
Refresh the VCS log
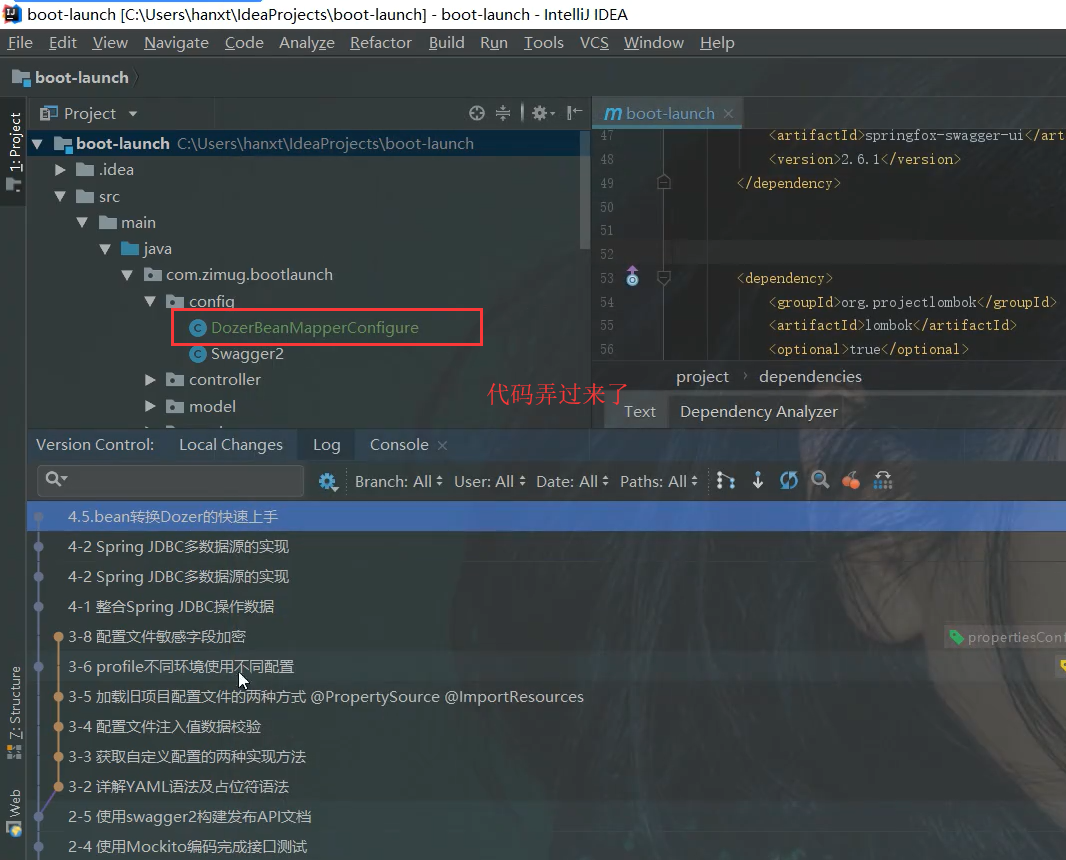click(789, 481)
